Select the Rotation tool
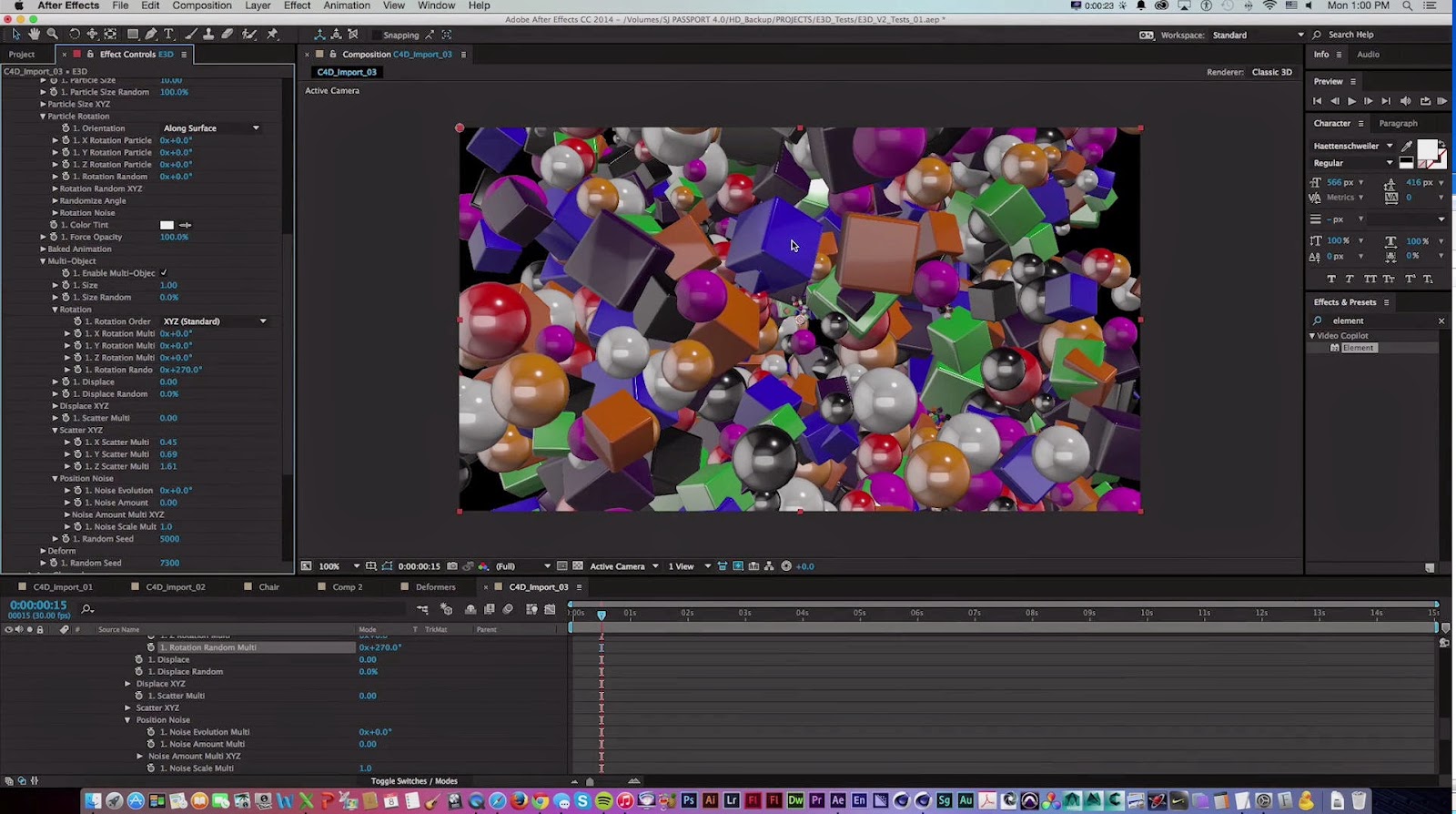Viewport: 1456px width, 814px height. 75,35
